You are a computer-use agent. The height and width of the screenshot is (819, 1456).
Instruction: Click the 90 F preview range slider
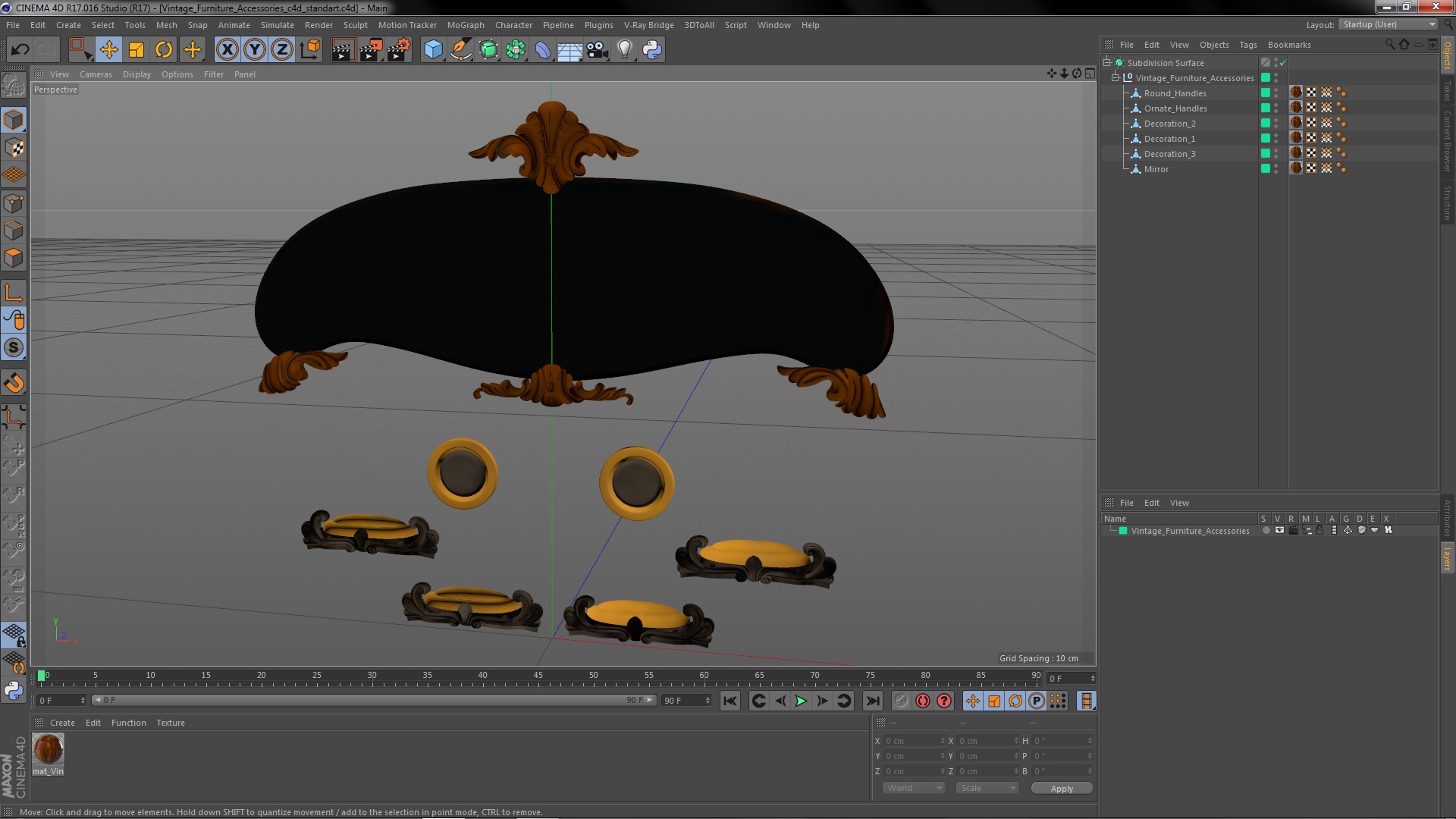pos(373,700)
